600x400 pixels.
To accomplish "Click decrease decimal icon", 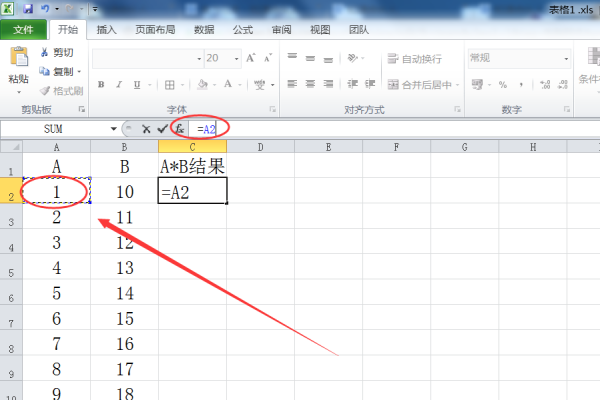I will point(563,85).
